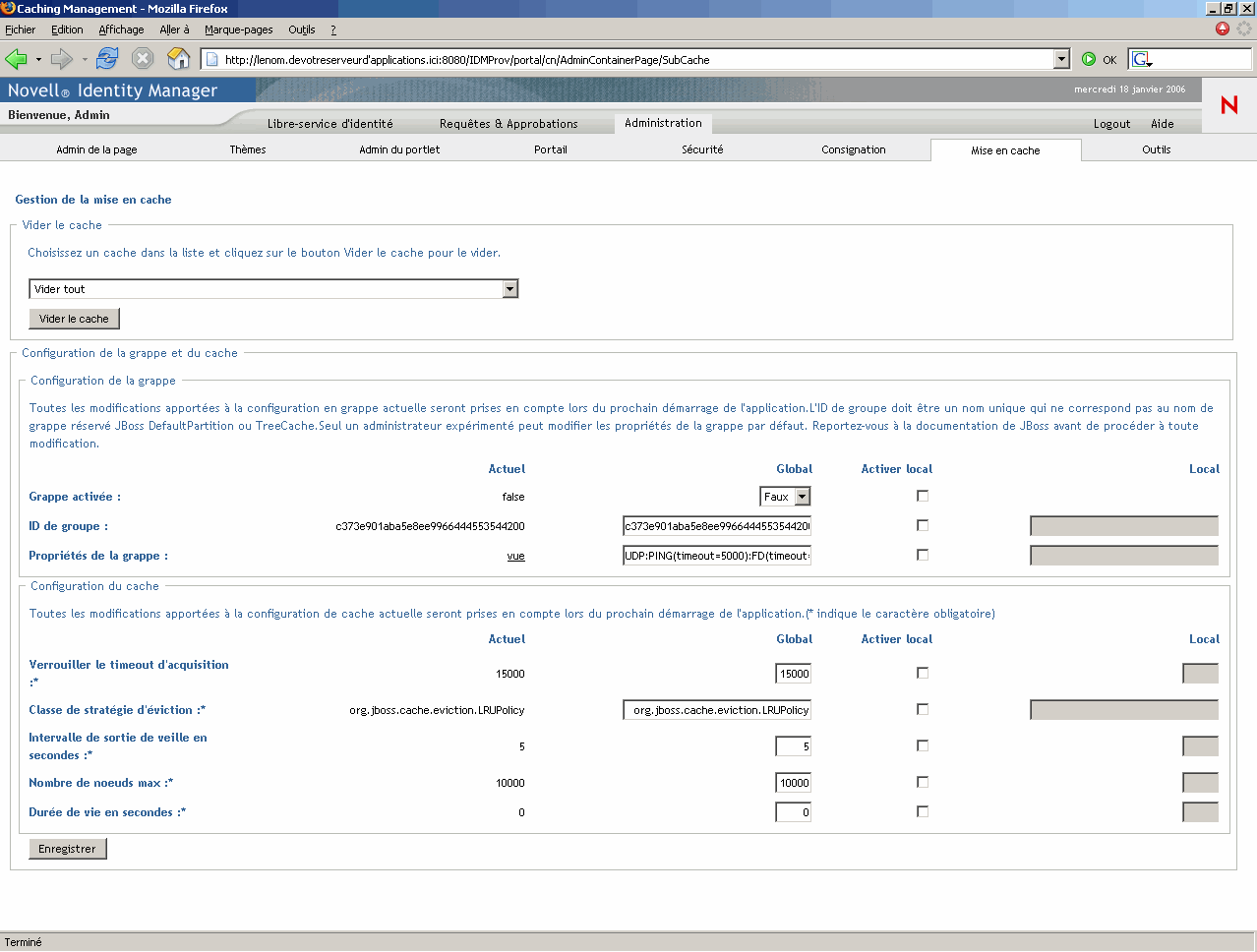1257x952 pixels.
Task: Click the Enregistrer button
Action: point(68,849)
